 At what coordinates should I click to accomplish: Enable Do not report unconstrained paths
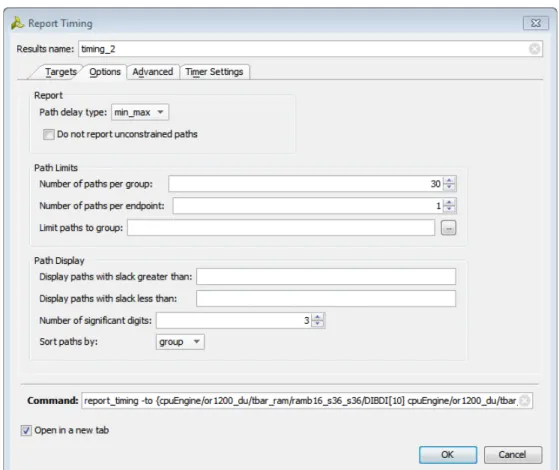pyautogui.click(x=48, y=134)
